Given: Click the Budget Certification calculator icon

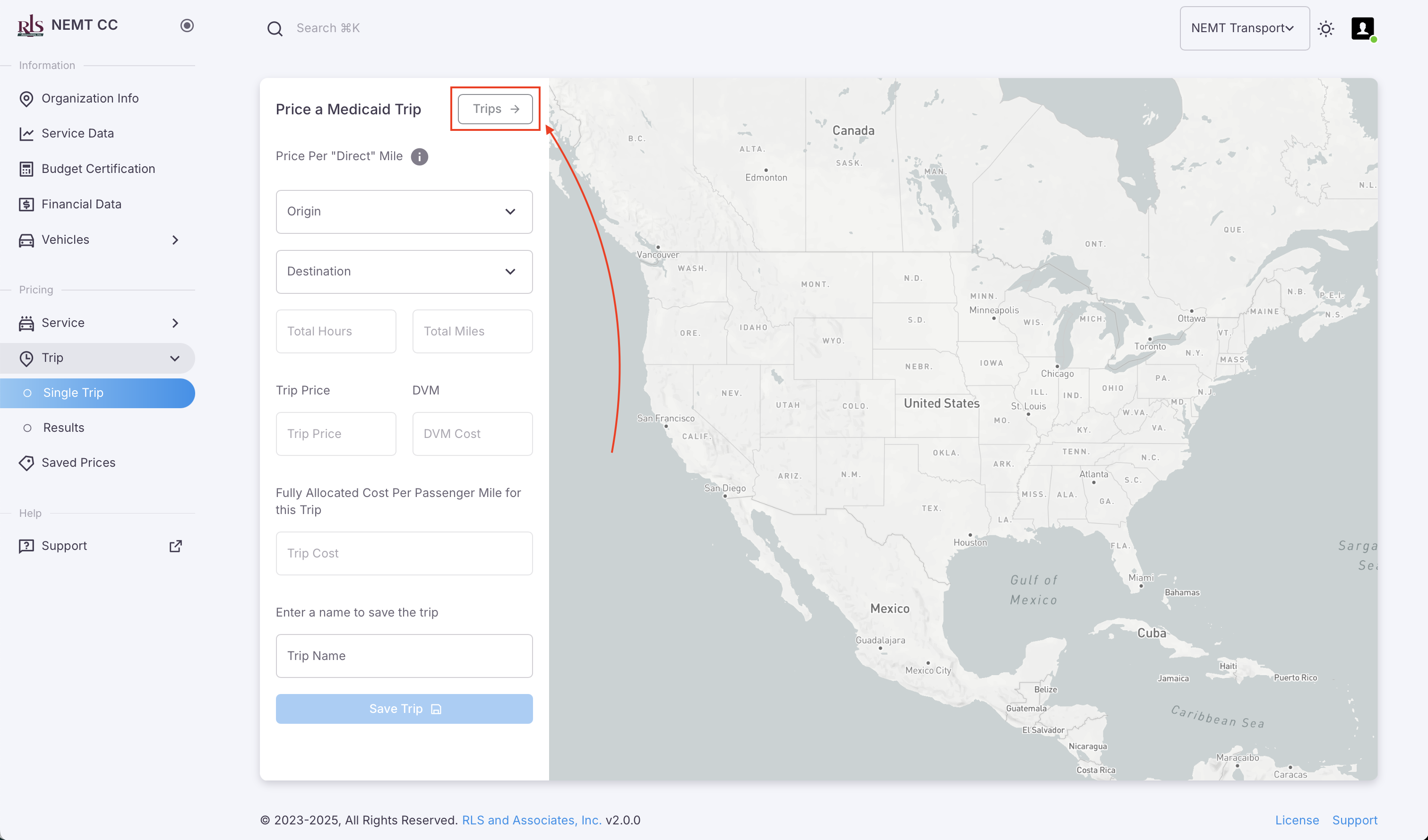Looking at the screenshot, I should tap(26, 169).
